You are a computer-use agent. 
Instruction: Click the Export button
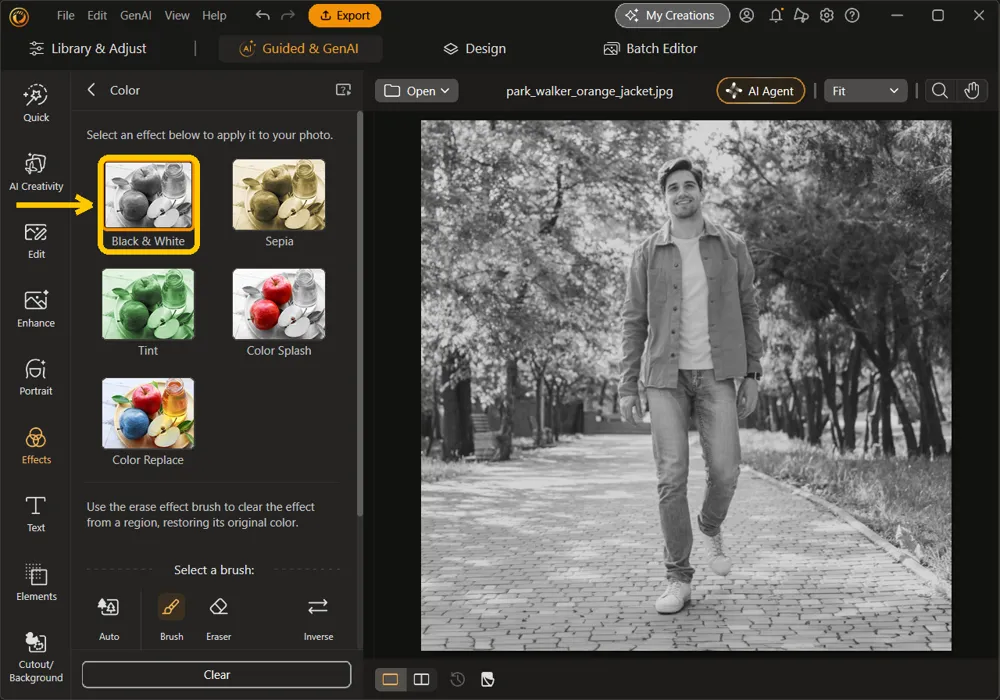pos(344,15)
